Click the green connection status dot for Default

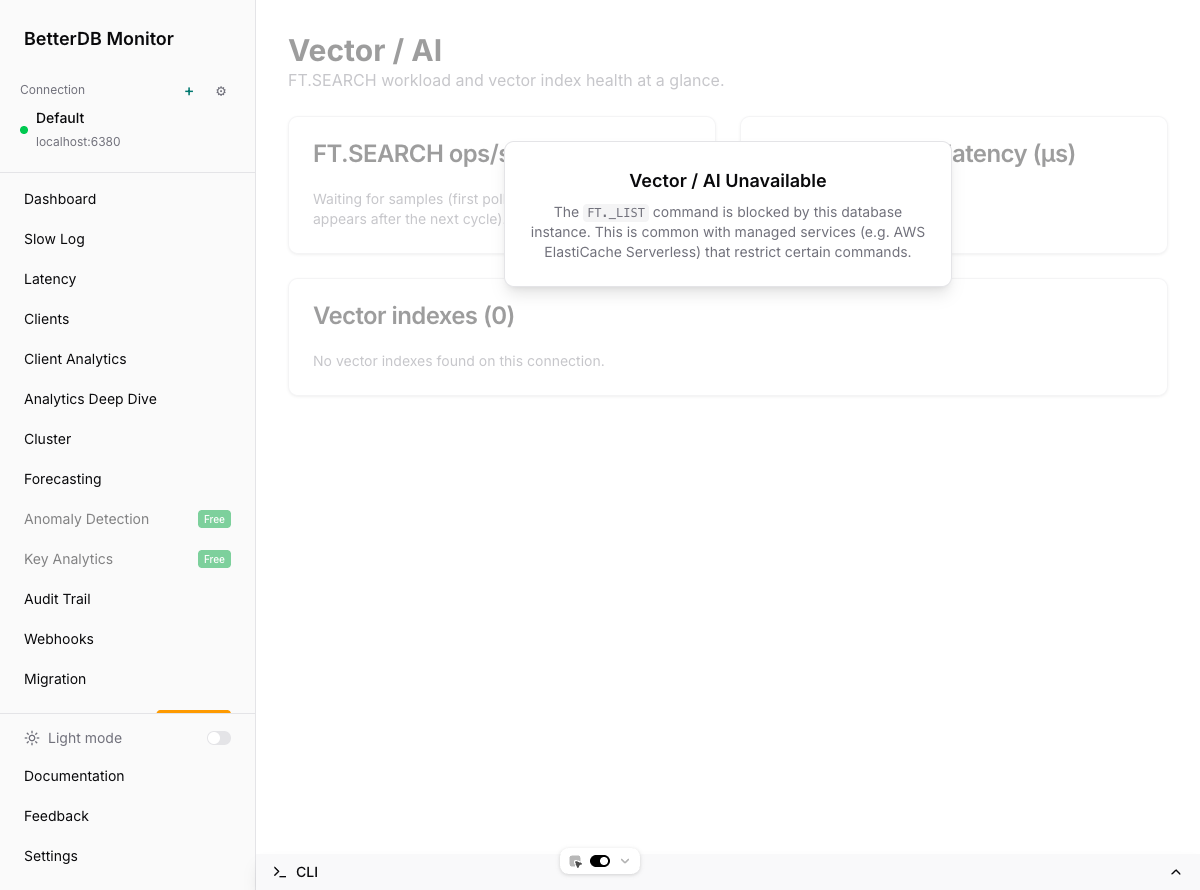point(22,129)
